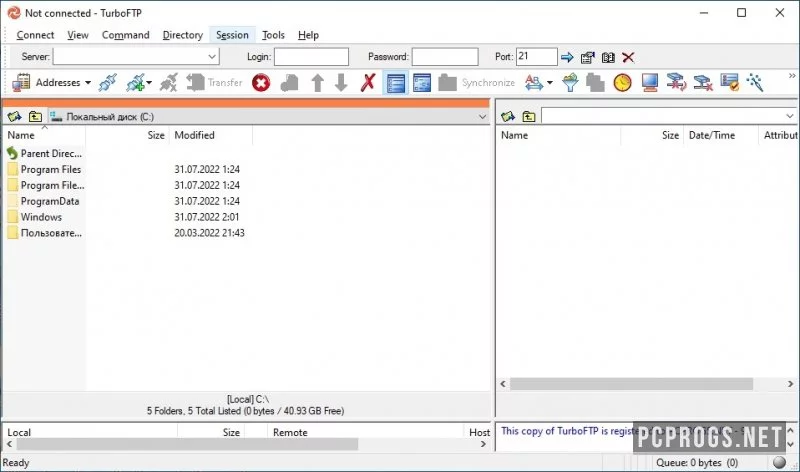The height and width of the screenshot is (472, 800).
Task: Sort local files by Size column
Action: coord(128,135)
